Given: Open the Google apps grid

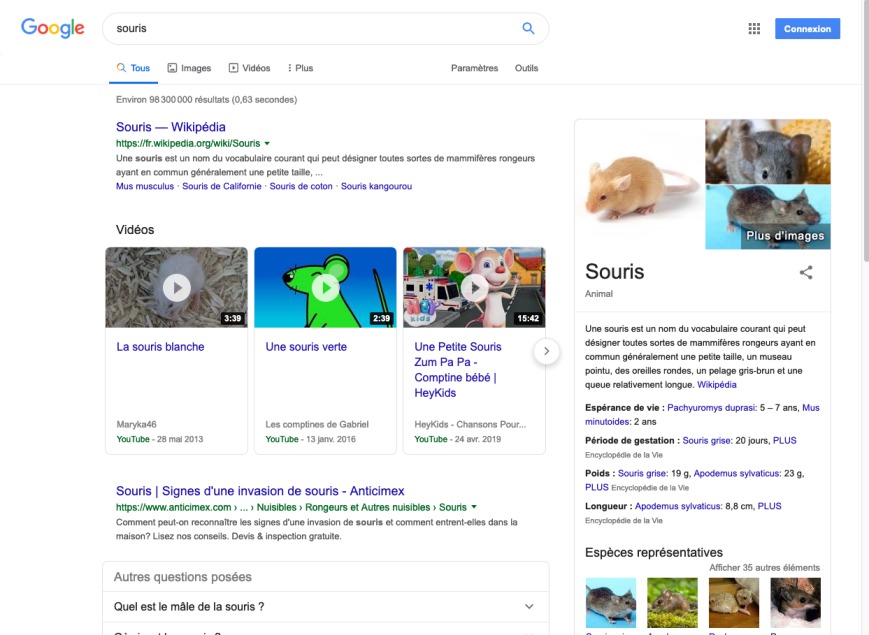Looking at the screenshot, I should (x=754, y=29).
